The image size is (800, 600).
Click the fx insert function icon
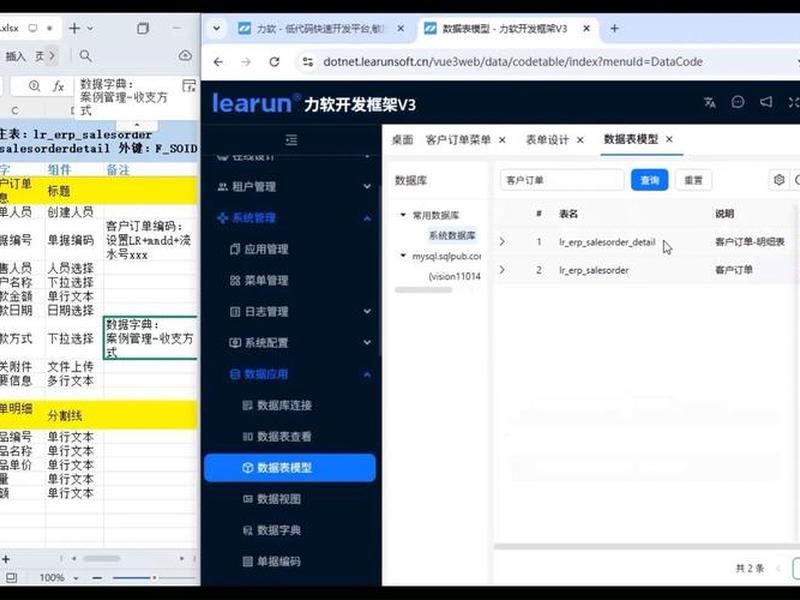(x=59, y=86)
